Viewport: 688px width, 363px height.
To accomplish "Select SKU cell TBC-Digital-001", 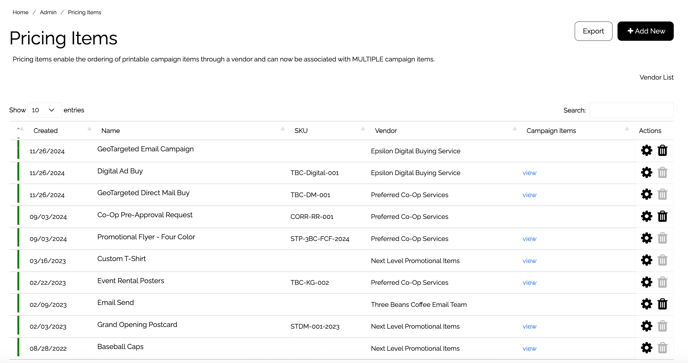I will pyautogui.click(x=315, y=173).
